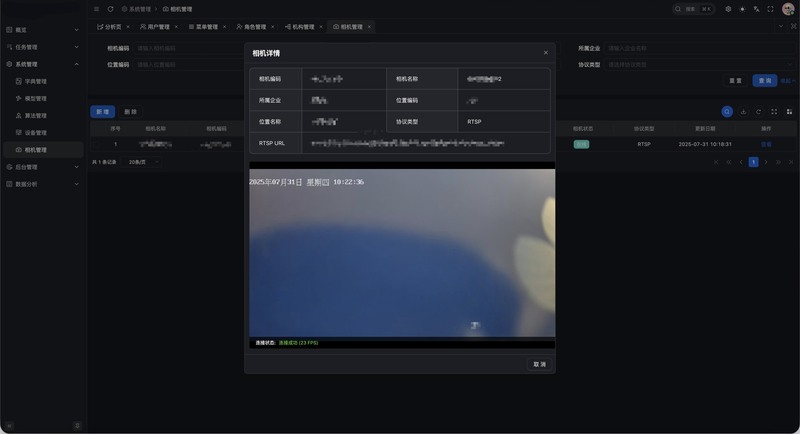Refresh the table with the toolbar icon
Viewport: 800px width, 434px height.
coord(759,112)
